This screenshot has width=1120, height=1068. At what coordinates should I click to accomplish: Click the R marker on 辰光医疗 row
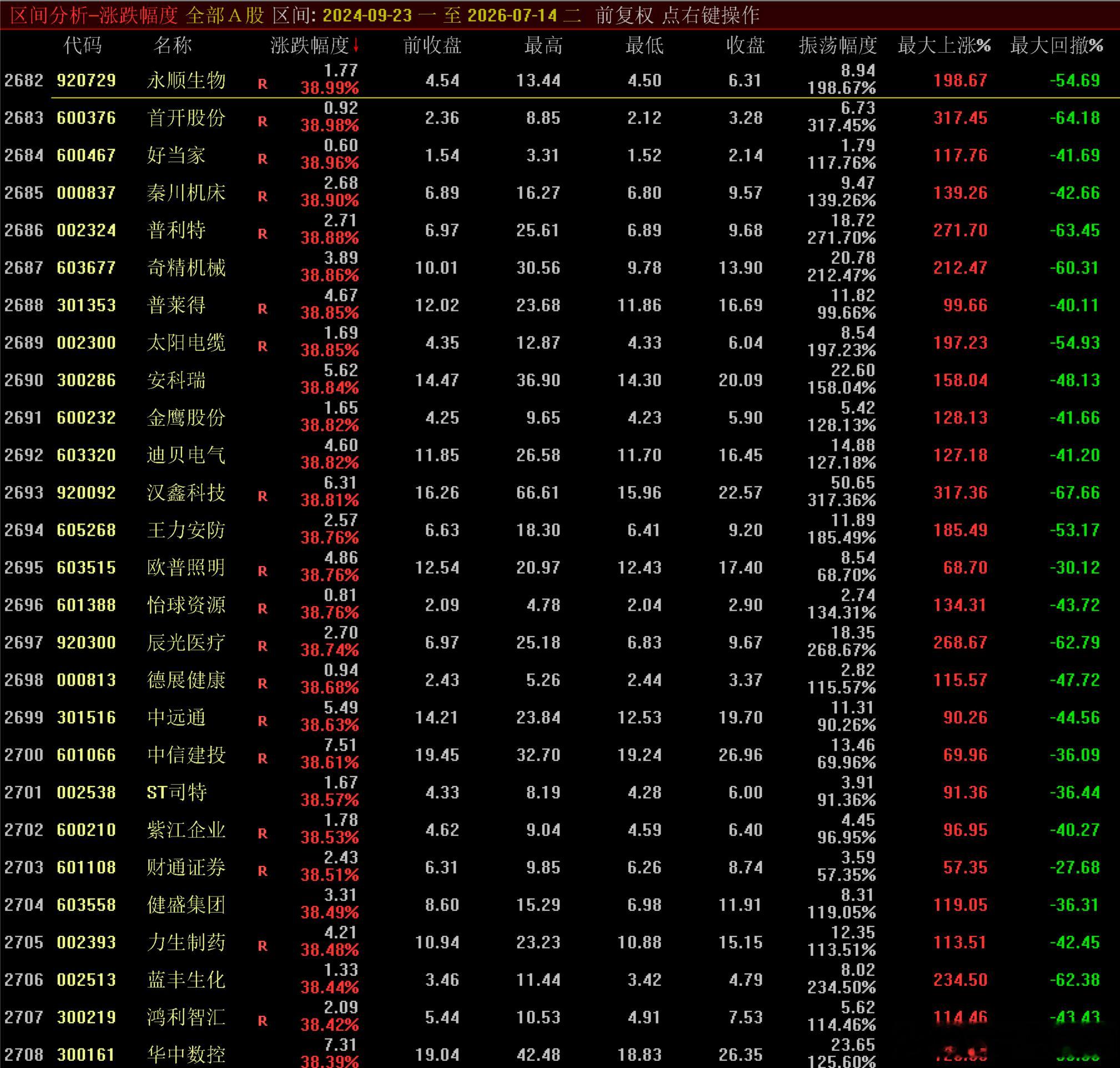tap(263, 646)
